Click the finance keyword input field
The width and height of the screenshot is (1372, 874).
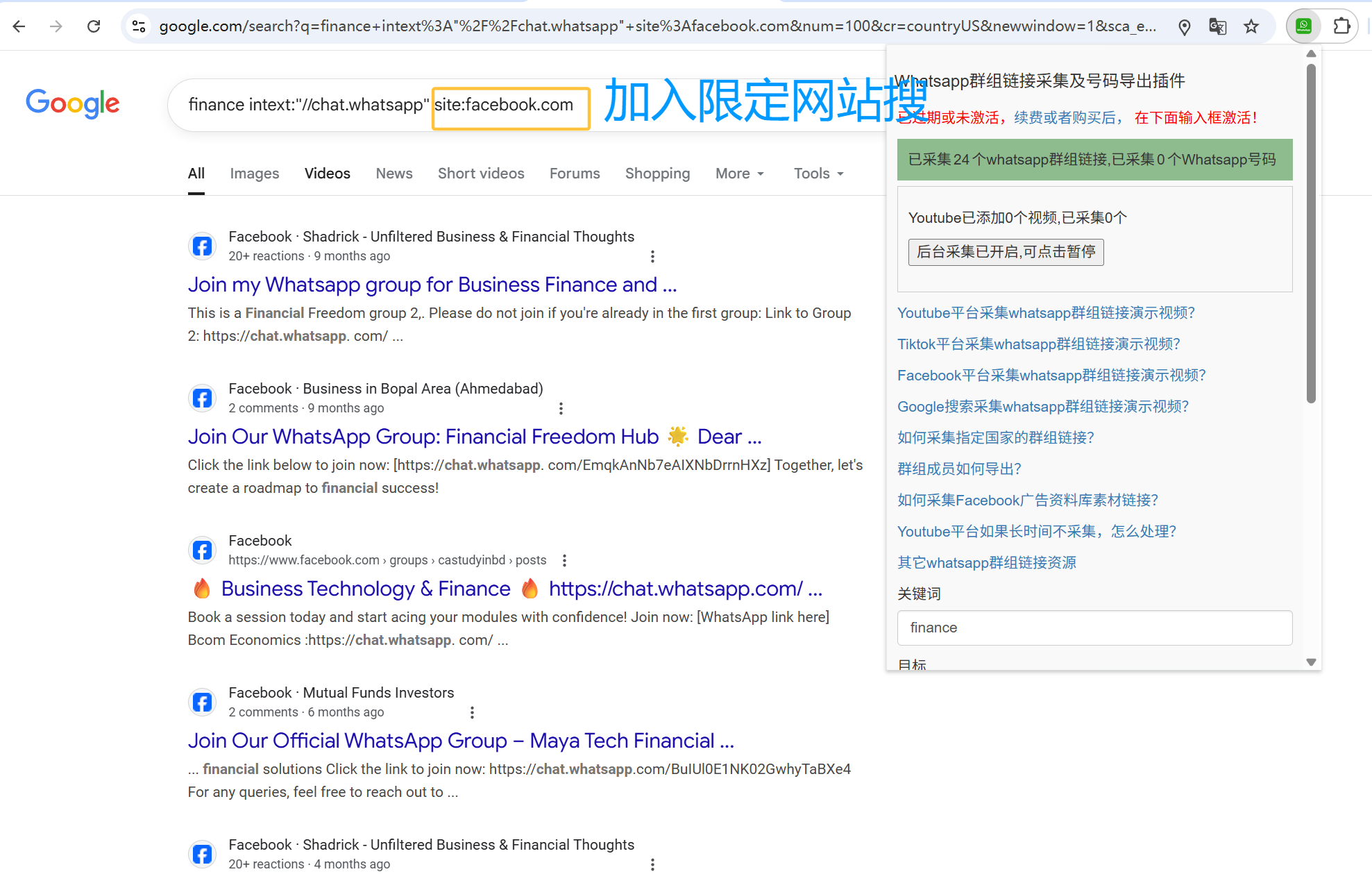(x=1094, y=628)
